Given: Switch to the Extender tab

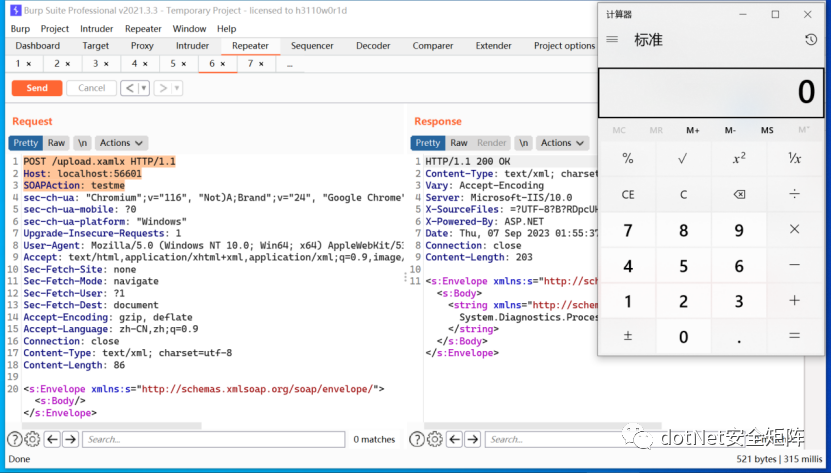Looking at the screenshot, I should point(493,46).
